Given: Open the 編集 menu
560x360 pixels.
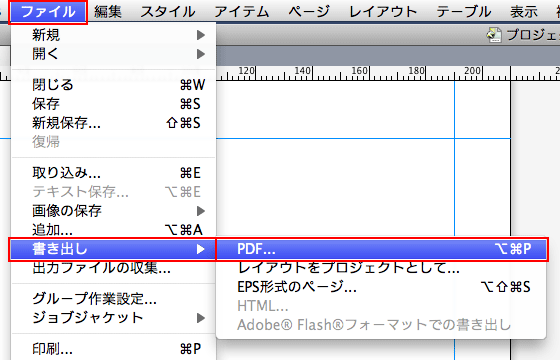Looking at the screenshot, I should click(x=108, y=12).
